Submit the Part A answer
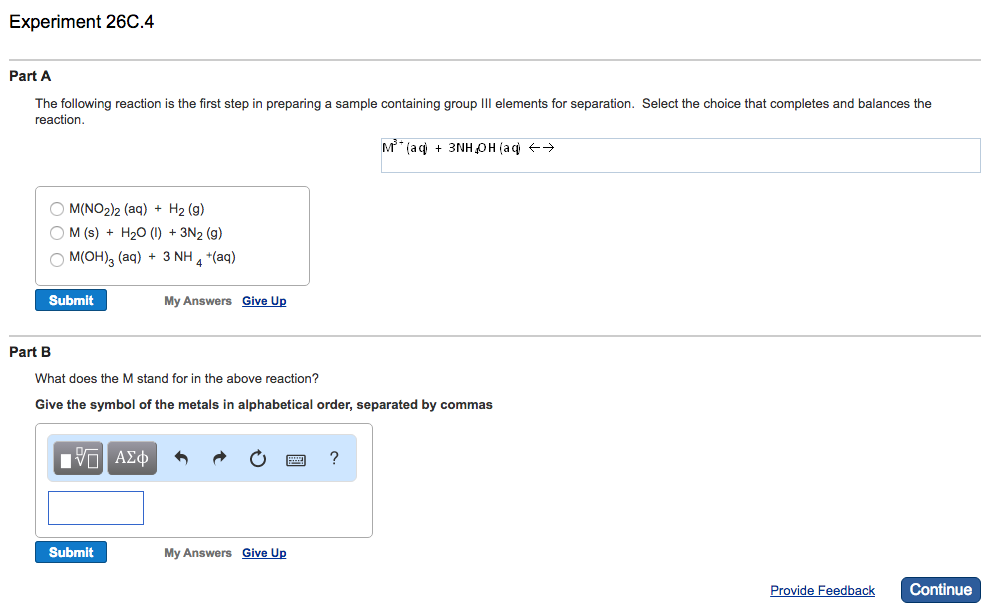The width and height of the screenshot is (999, 615). pyautogui.click(x=70, y=299)
